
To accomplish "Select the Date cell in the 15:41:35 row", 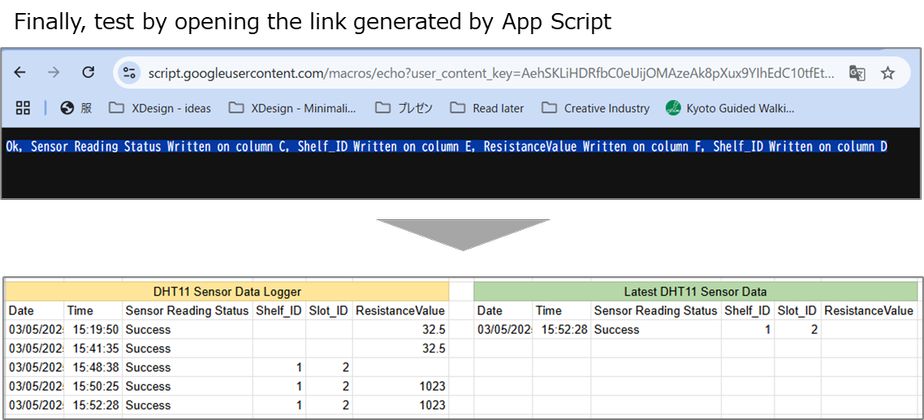I will (35, 348).
